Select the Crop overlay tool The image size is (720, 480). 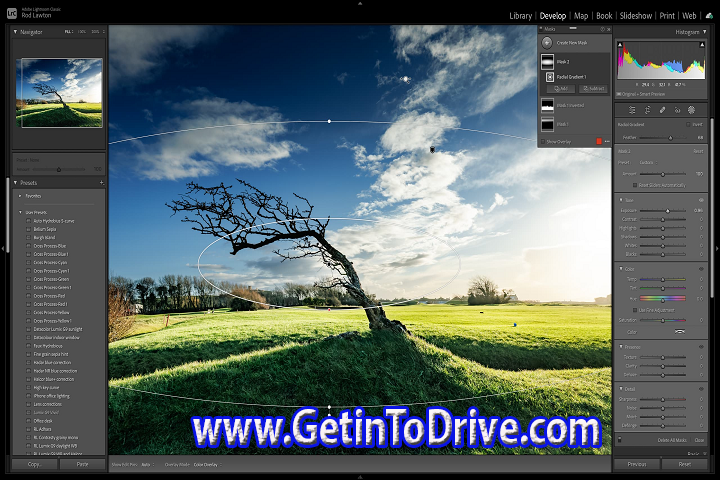click(x=647, y=110)
